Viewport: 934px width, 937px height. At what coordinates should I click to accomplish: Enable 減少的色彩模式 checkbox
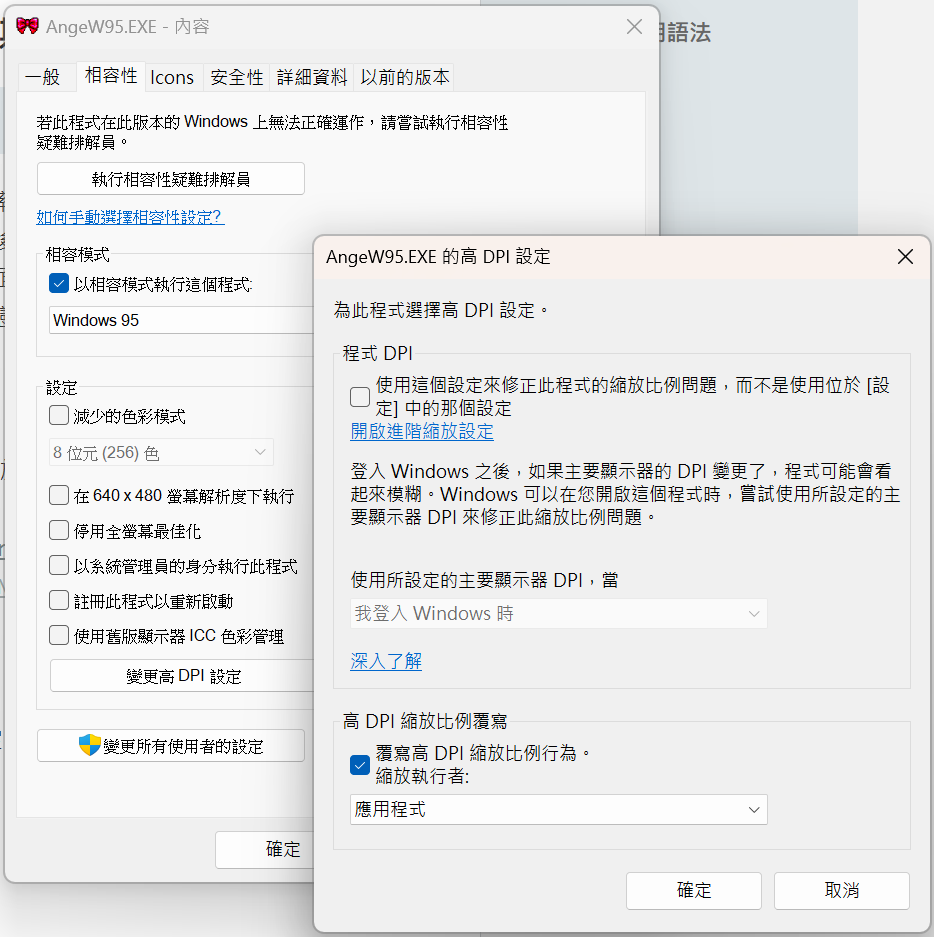click(x=59, y=415)
